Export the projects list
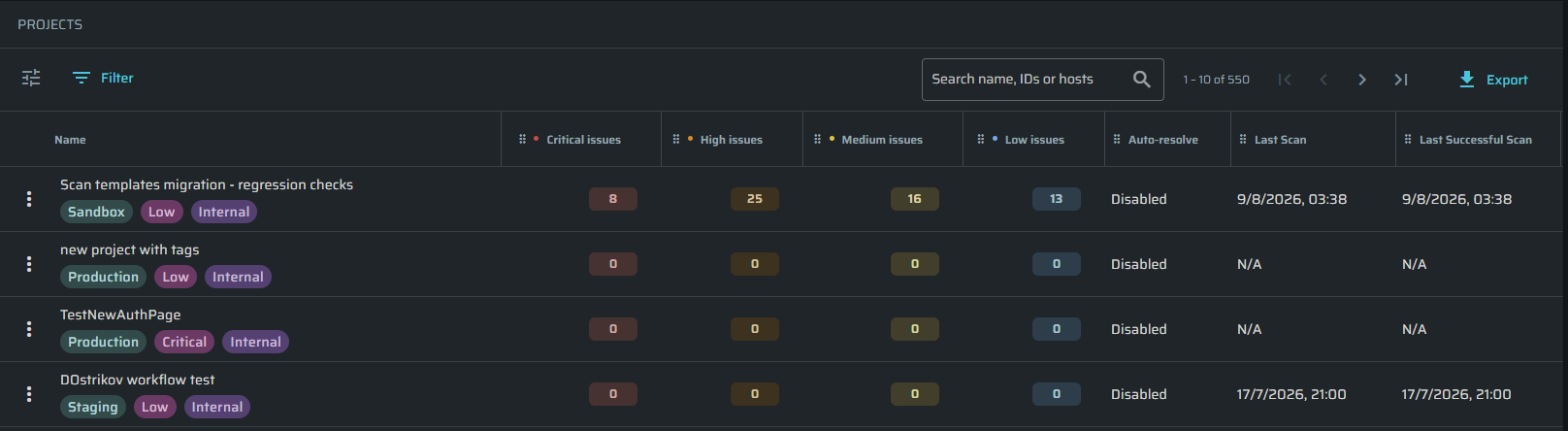Viewport: 1568px width, 431px height. tap(1493, 80)
